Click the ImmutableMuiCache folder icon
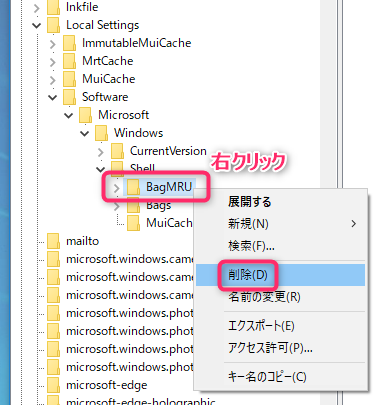382x405 pixels. (69, 43)
